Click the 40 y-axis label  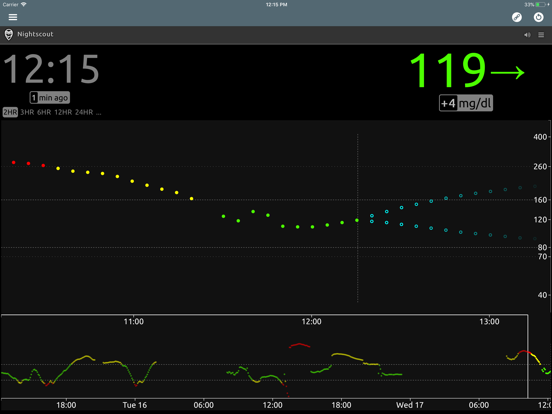pyautogui.click(x=542, y=295)
